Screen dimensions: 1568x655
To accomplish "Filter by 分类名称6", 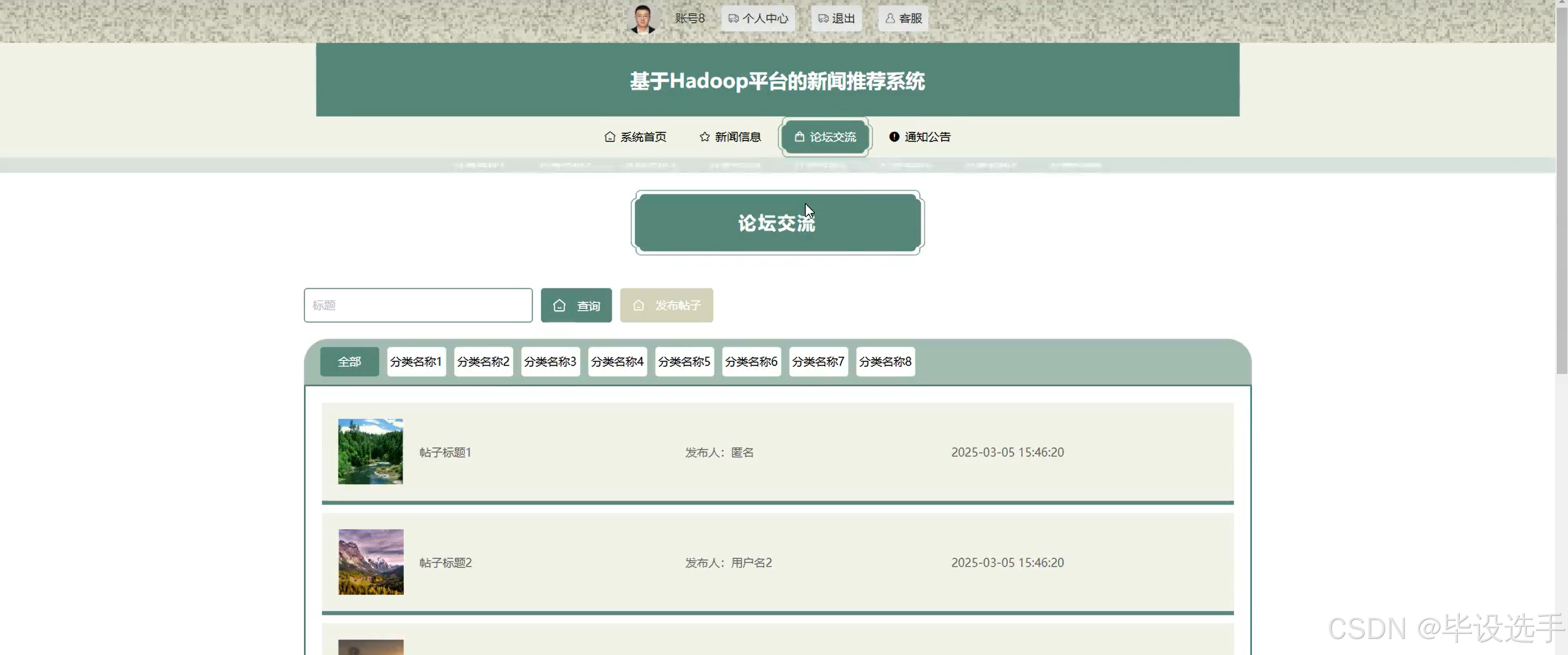I will coord(751,362).
